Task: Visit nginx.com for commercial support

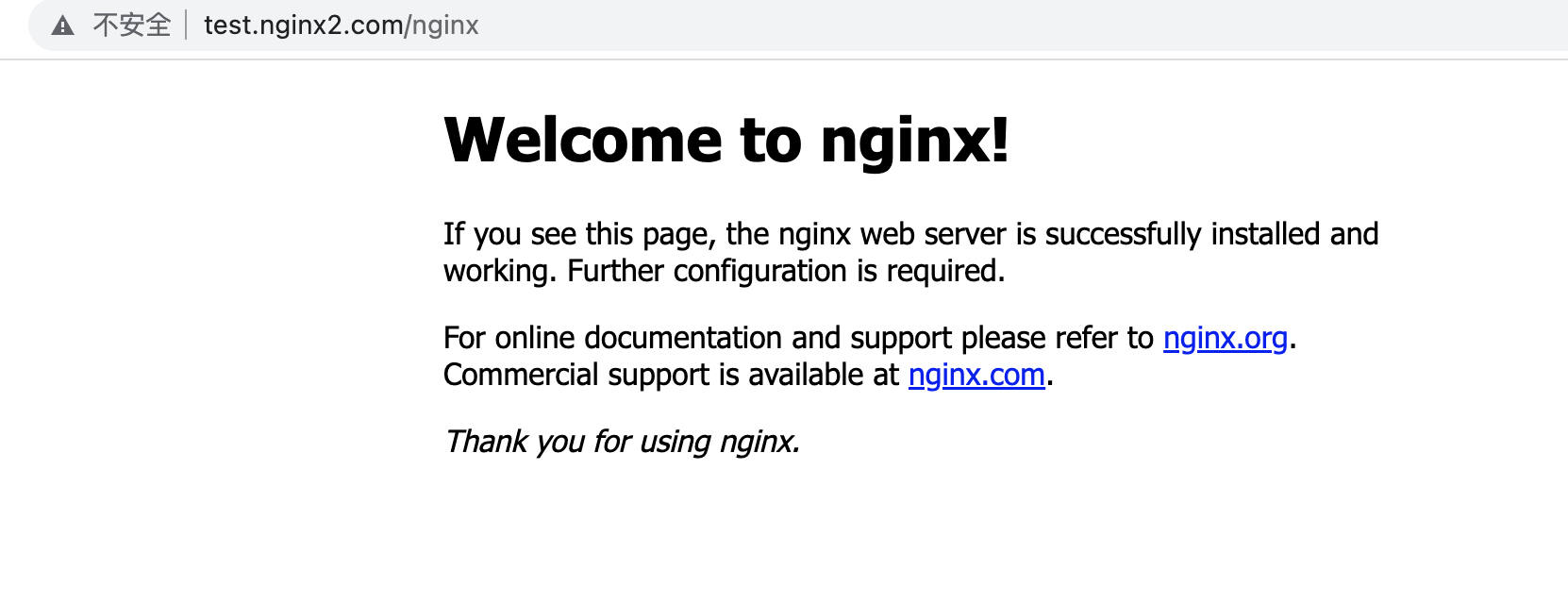Action: [976, 375]
